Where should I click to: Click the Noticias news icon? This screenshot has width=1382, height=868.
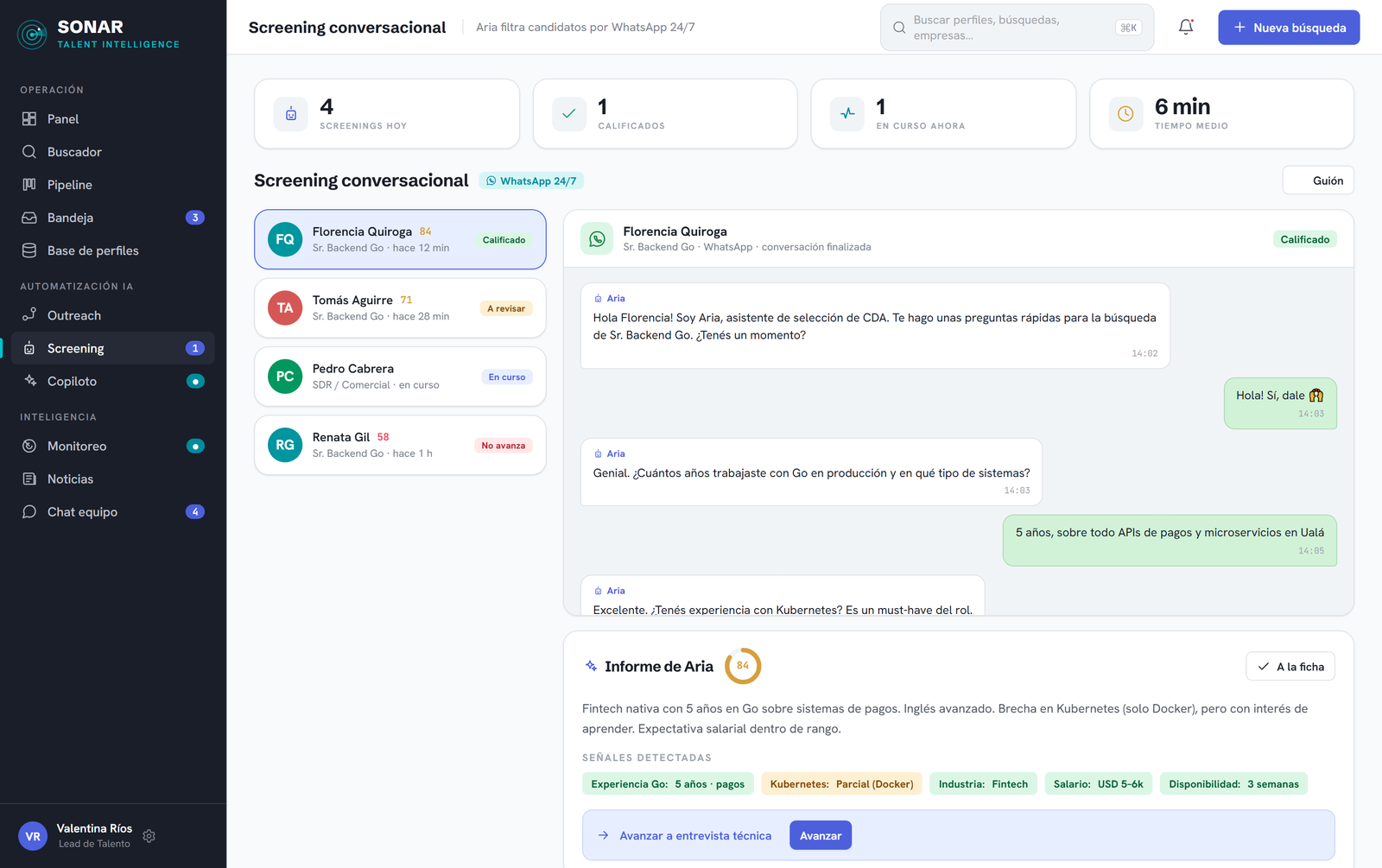tap(29, 479)
